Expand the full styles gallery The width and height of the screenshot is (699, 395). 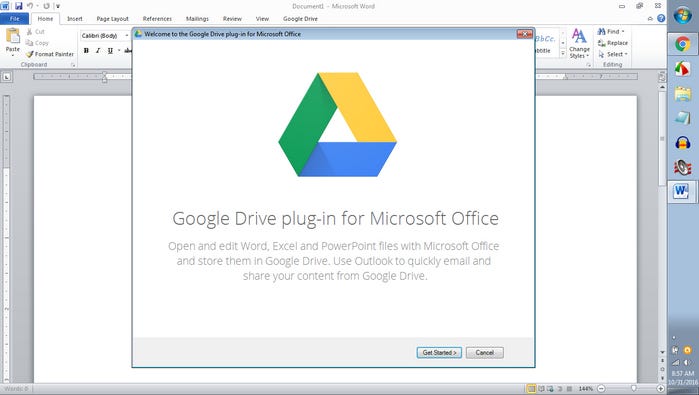coord(563,53)
